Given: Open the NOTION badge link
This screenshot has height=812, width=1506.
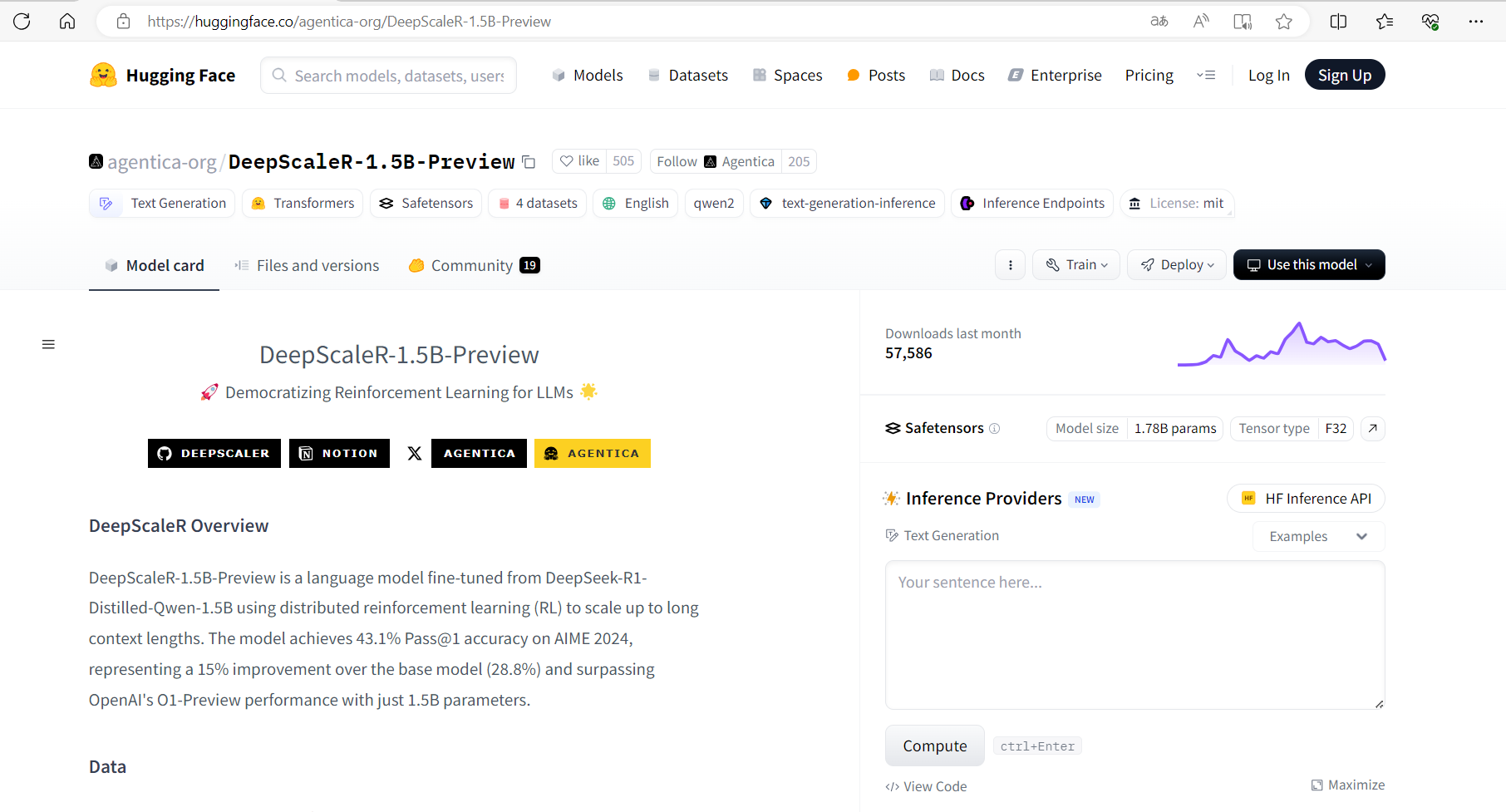Looking at the screenshot, I should click(339, 453).
